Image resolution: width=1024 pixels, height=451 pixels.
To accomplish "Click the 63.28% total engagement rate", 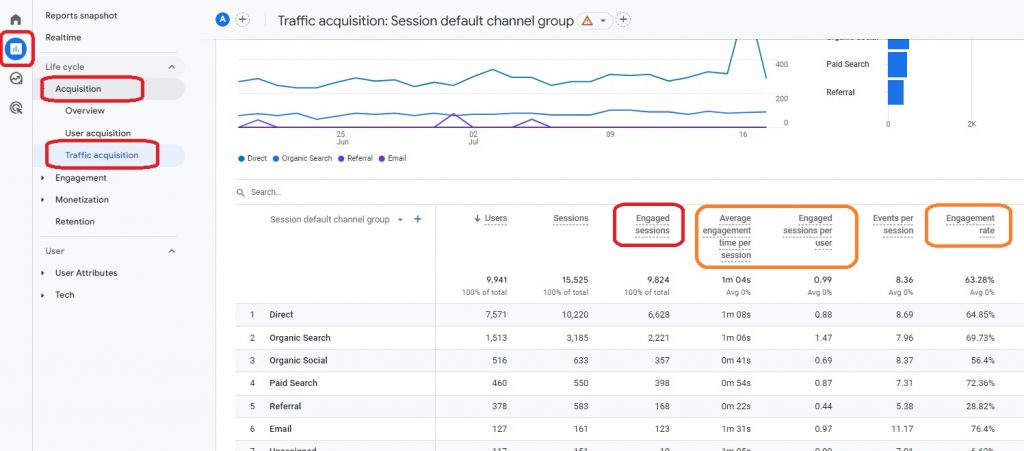I will point(980,280).
